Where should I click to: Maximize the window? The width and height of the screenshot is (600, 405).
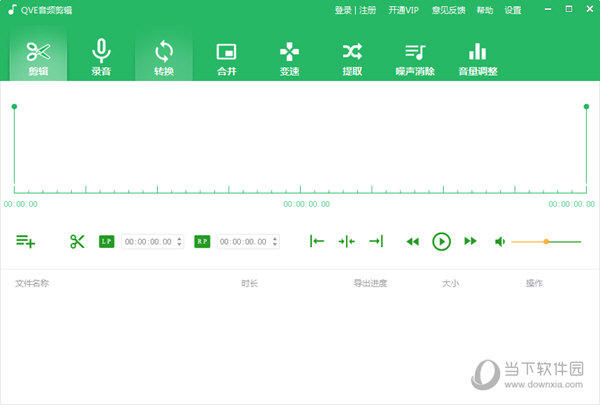click(x=569, y=9)
